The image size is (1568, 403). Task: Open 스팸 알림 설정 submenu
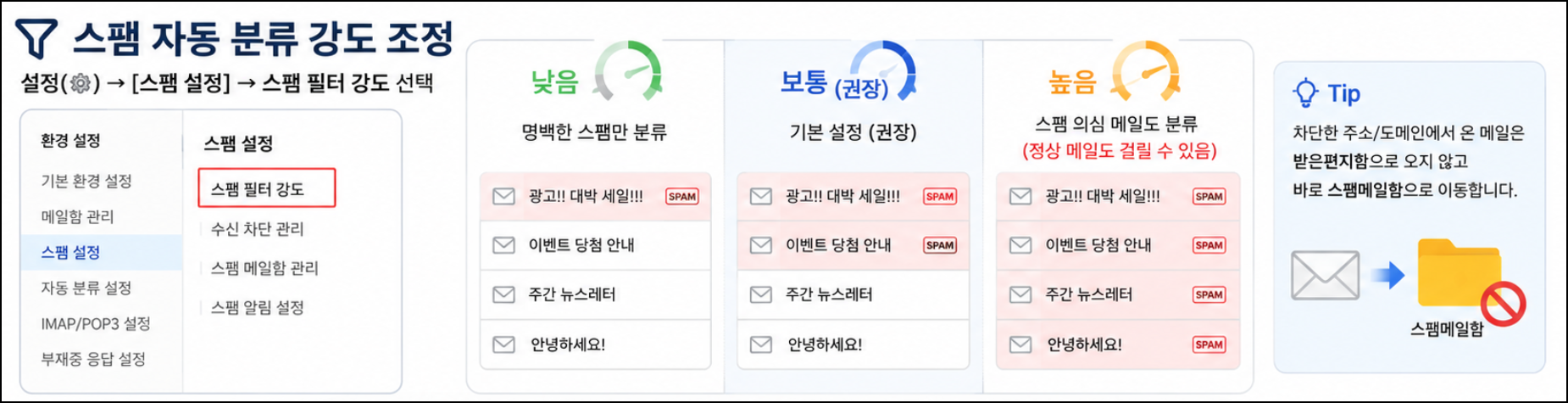(258, 307)
